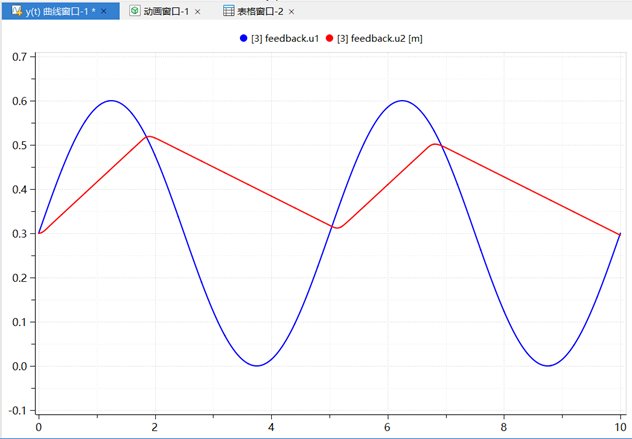
Task: Click the y-axis label -0.1
Action: point(17,410)
